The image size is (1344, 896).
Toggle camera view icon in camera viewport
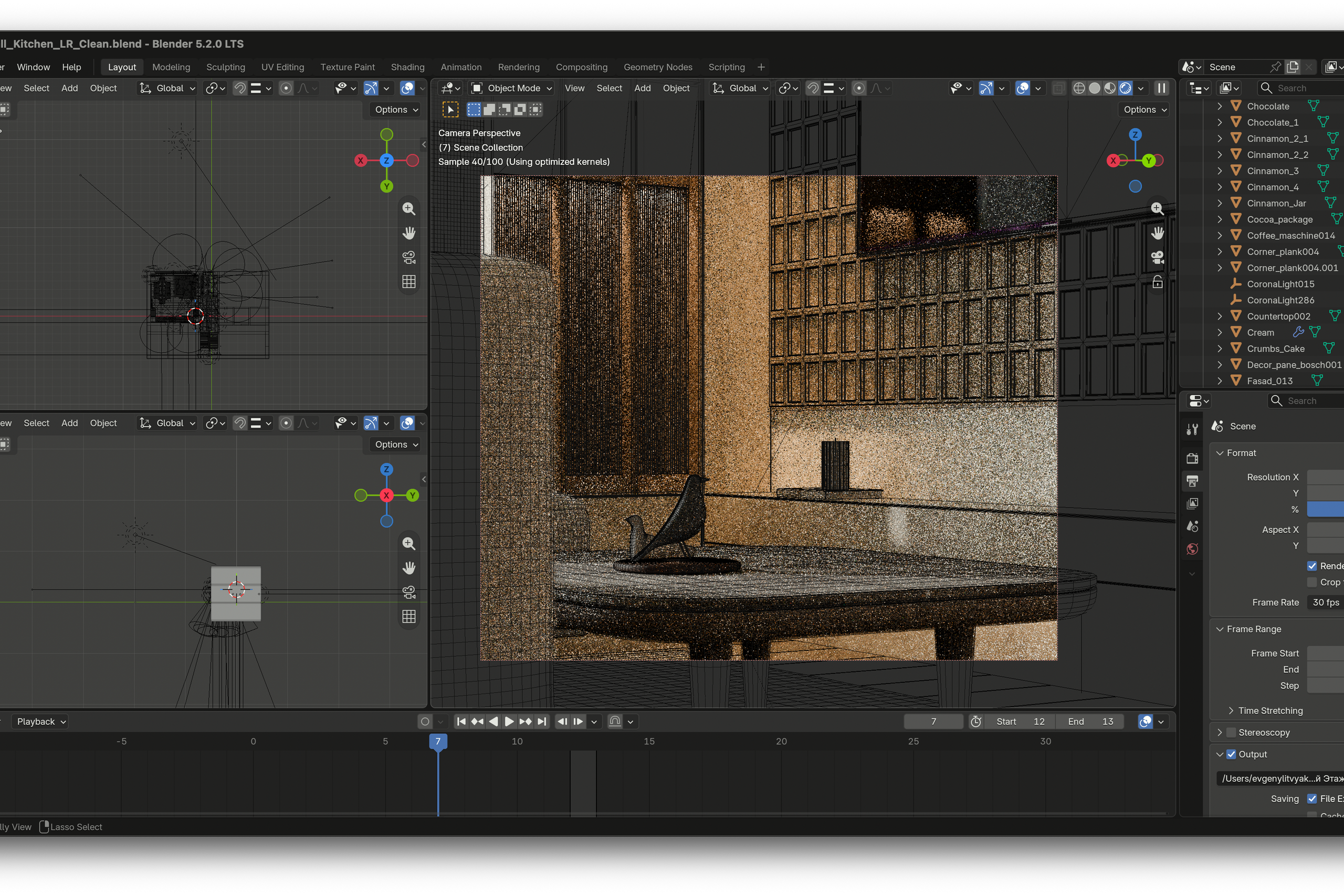(1157, 258)
